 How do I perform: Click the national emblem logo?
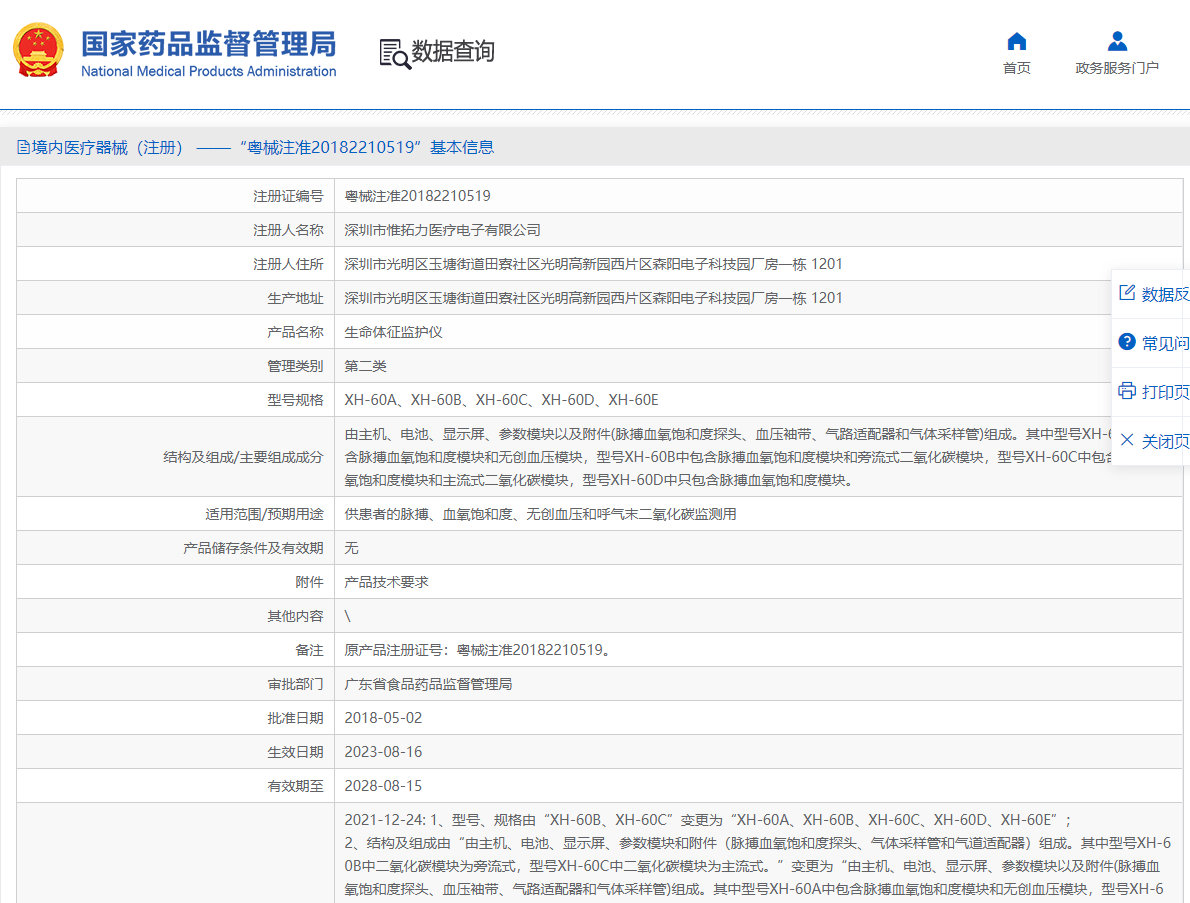38,50
